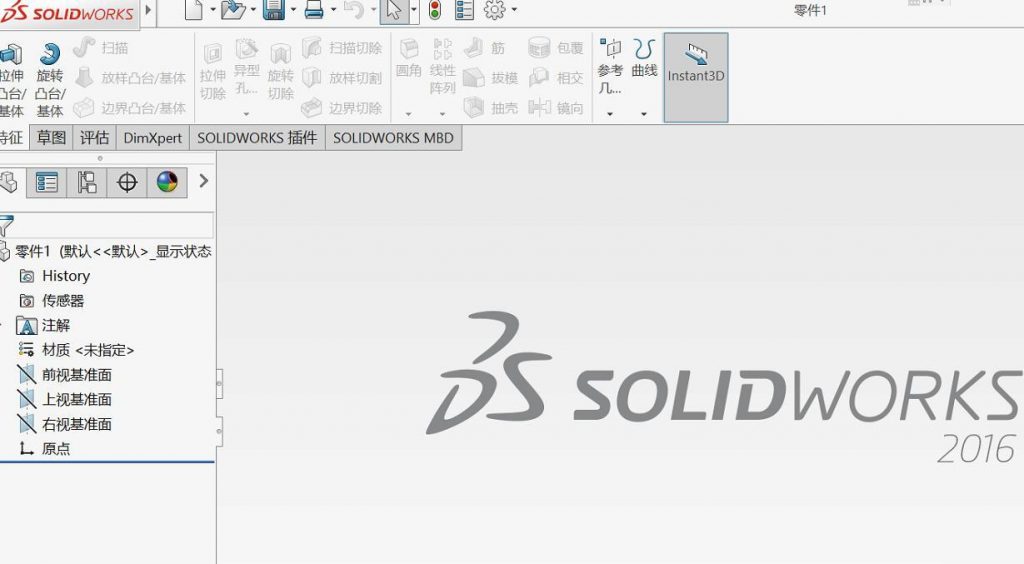The width and height of the screenshot is (1024, 564).
Task: Click Revolved Boss/Base (旋转凸台/基体)
Action: [50, 81]
